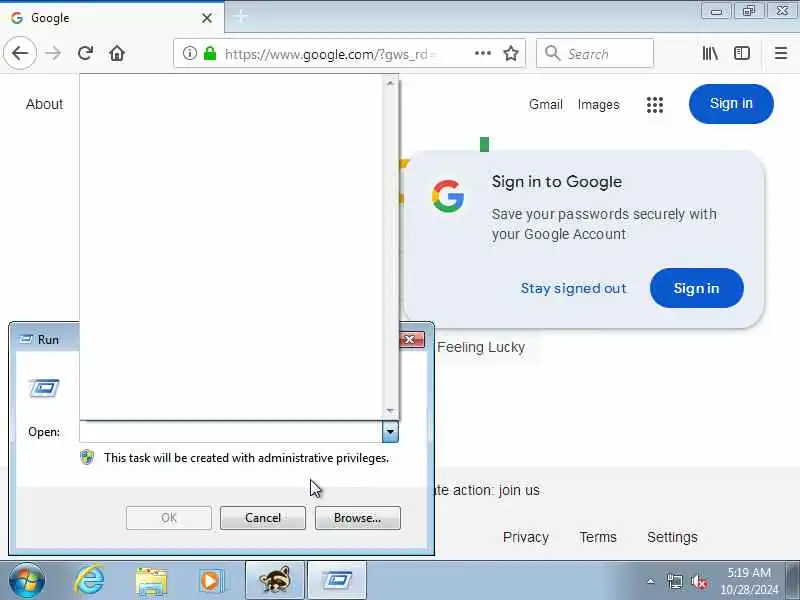Image resolution: width=800 pixels, height=600 pixels.
Task: Open the Windows Start button
Action: click(x=26, y=581)
